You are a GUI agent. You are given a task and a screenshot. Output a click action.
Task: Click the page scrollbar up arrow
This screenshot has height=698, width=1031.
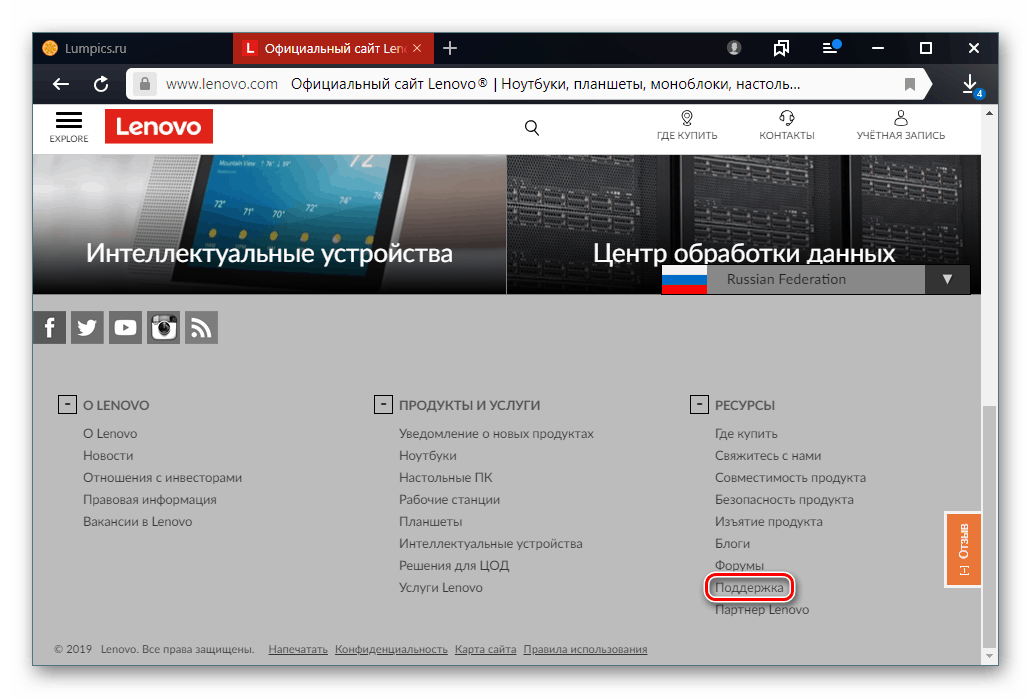click(989, 114)
